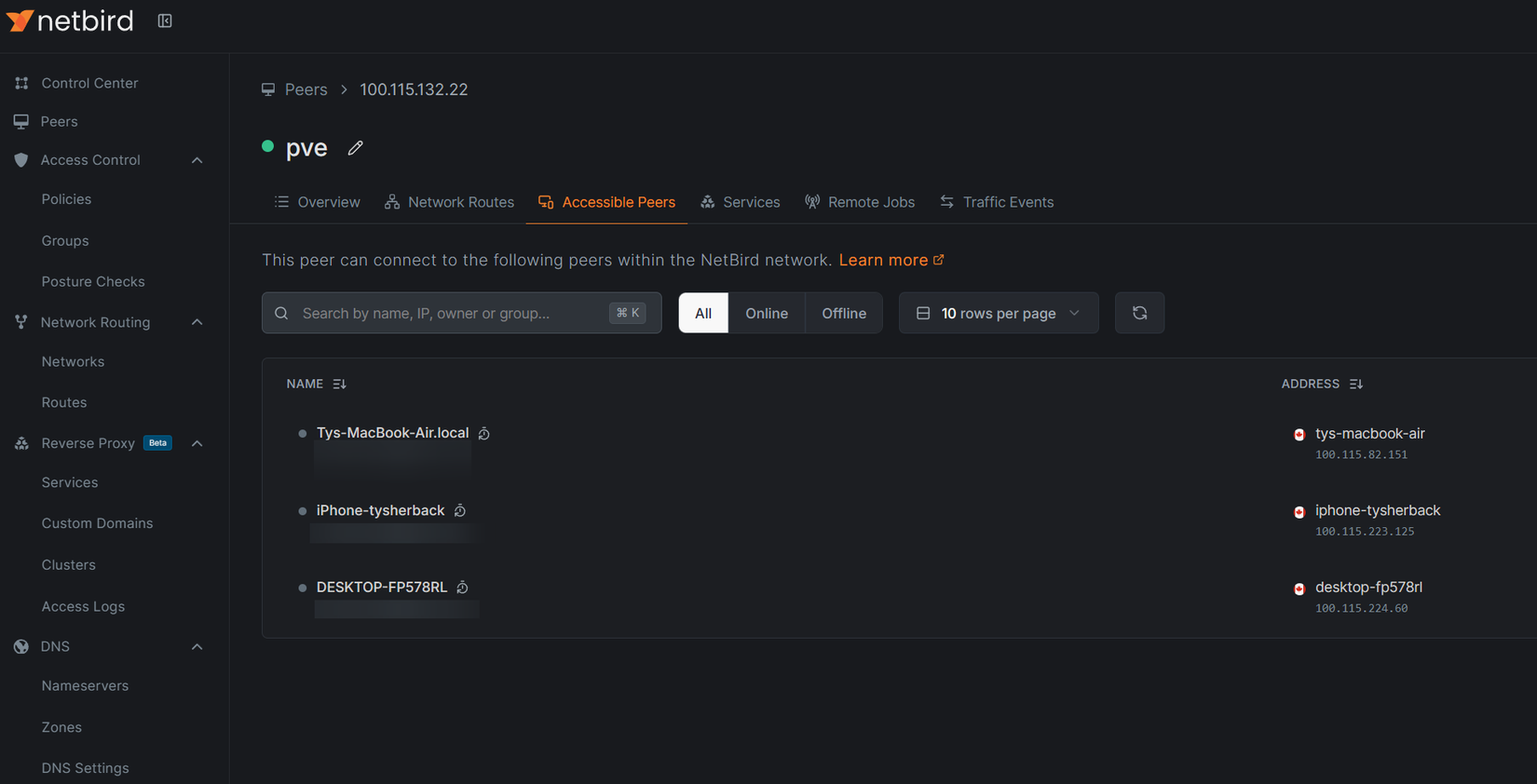The height and width of the screenshot is (784, 1537).
Task: Open Posture Checks in sidebar
Action: (x=93, y=281)
